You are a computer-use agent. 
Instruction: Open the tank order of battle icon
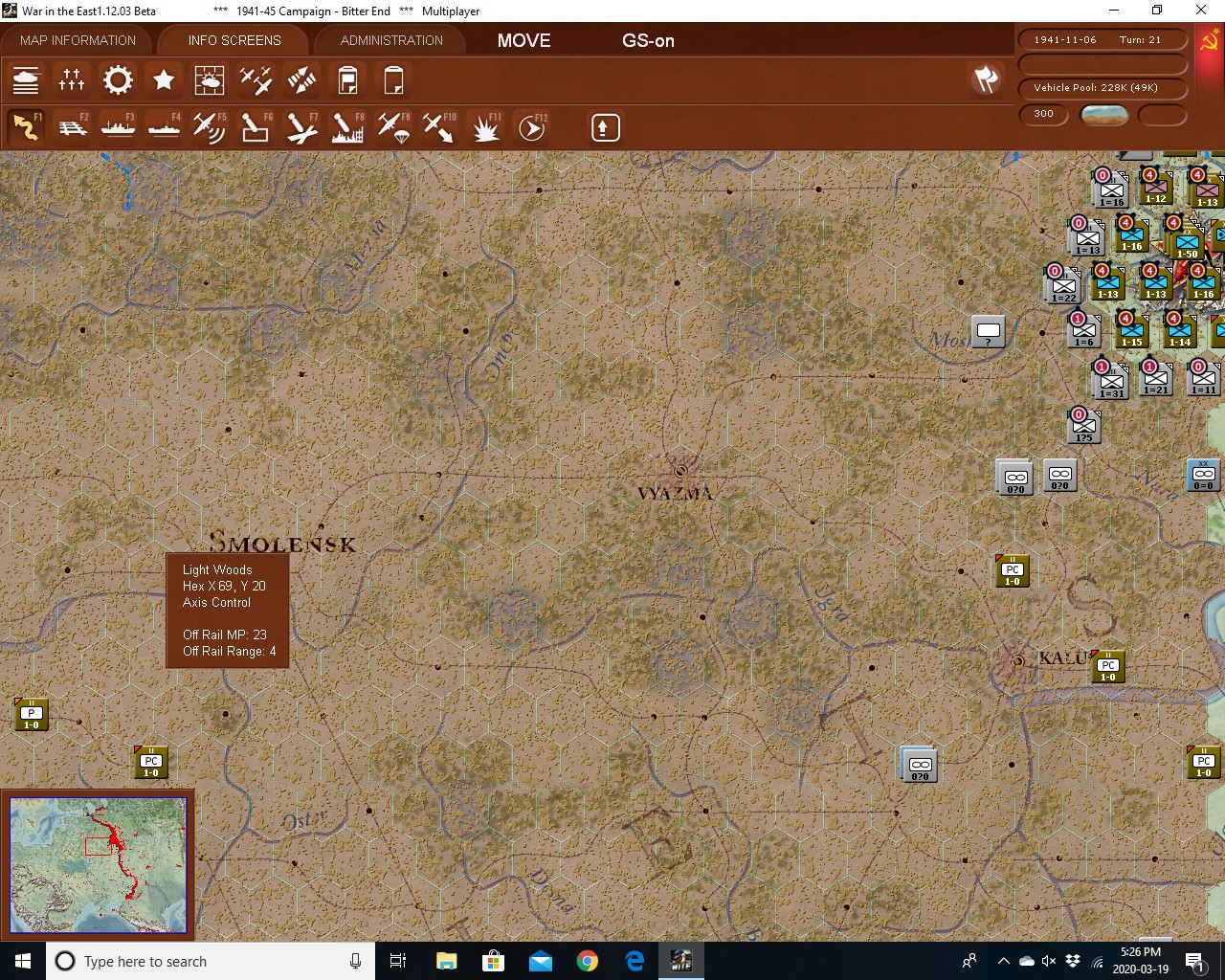[x=26, y=80]
